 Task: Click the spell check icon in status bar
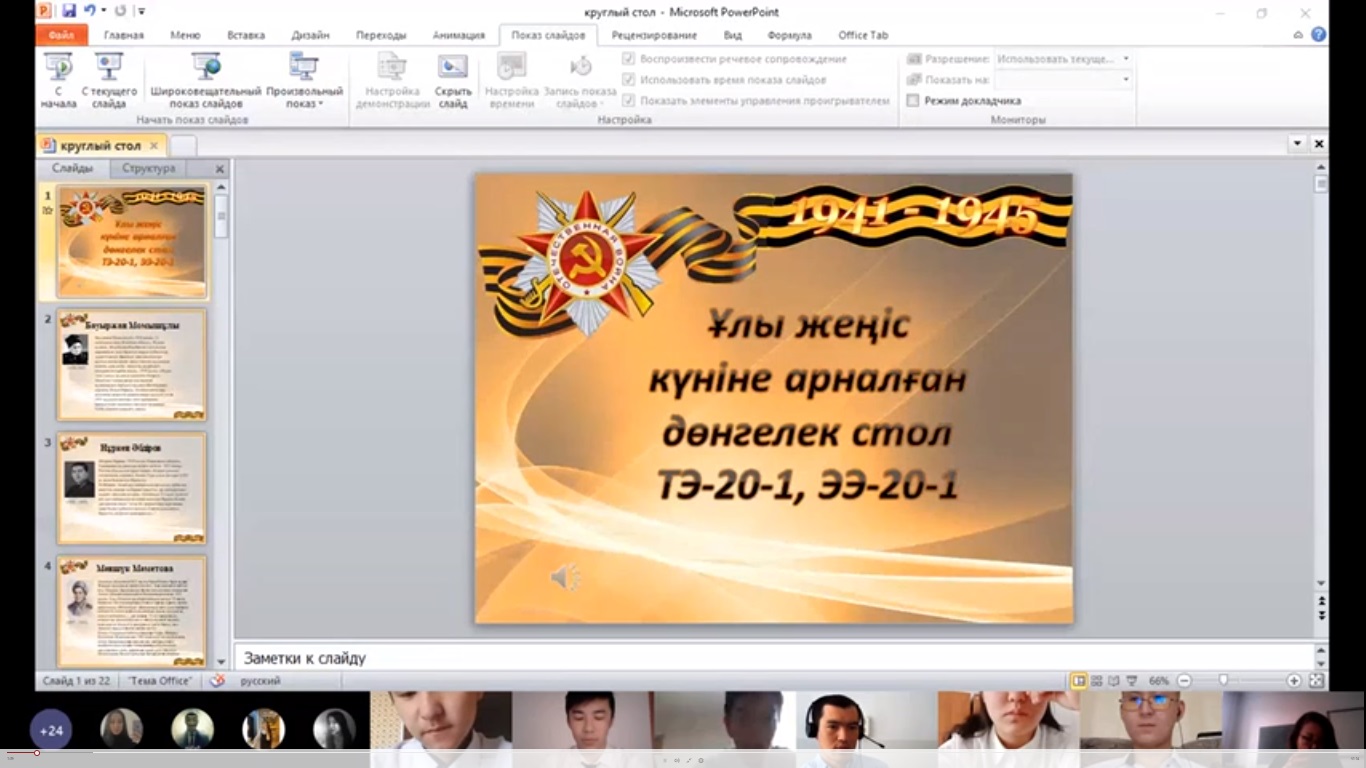click(x=217, y=681)
